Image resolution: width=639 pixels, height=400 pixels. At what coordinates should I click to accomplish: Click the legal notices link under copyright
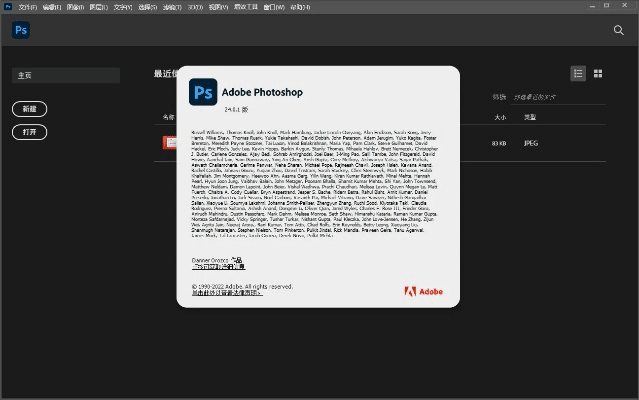coord(230,294)
